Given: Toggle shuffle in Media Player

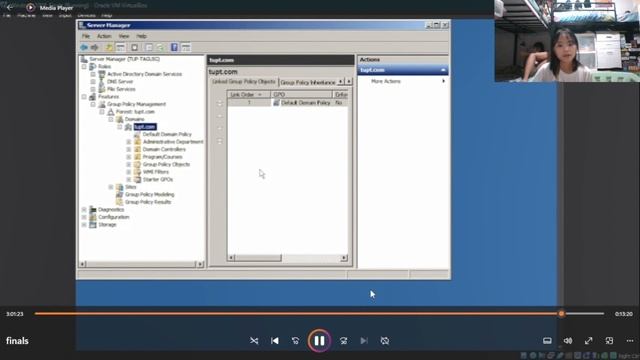Looking at the screenshot, I should point(254,340).
